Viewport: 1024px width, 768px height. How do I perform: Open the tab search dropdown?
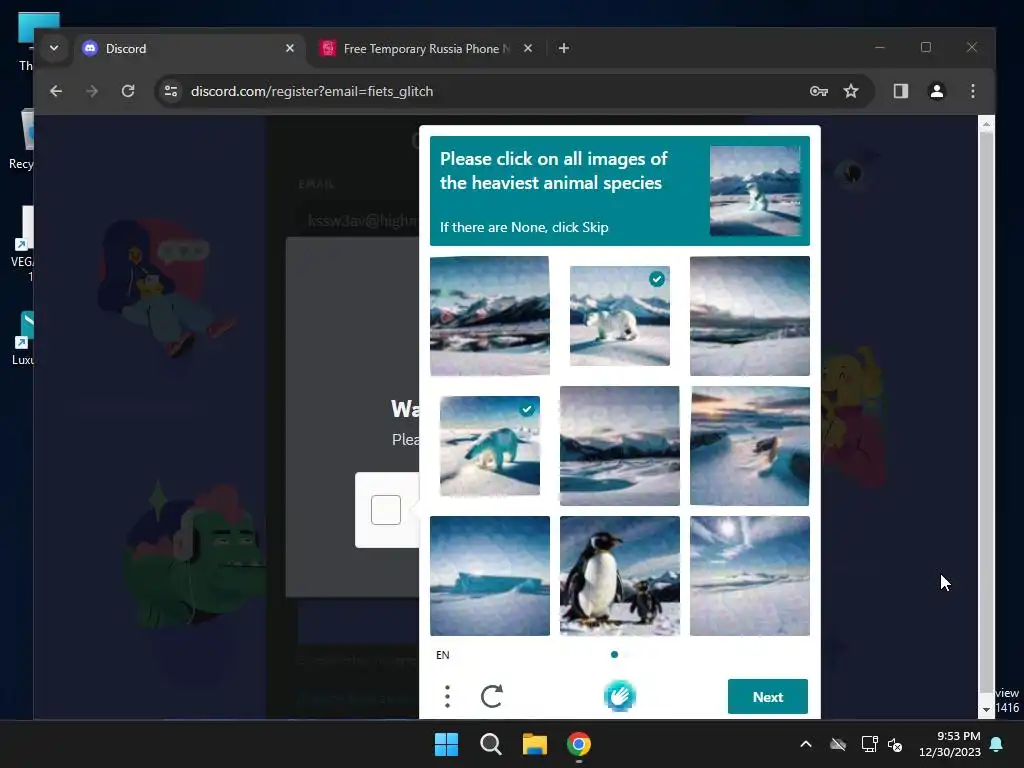(x=54, y=48)
